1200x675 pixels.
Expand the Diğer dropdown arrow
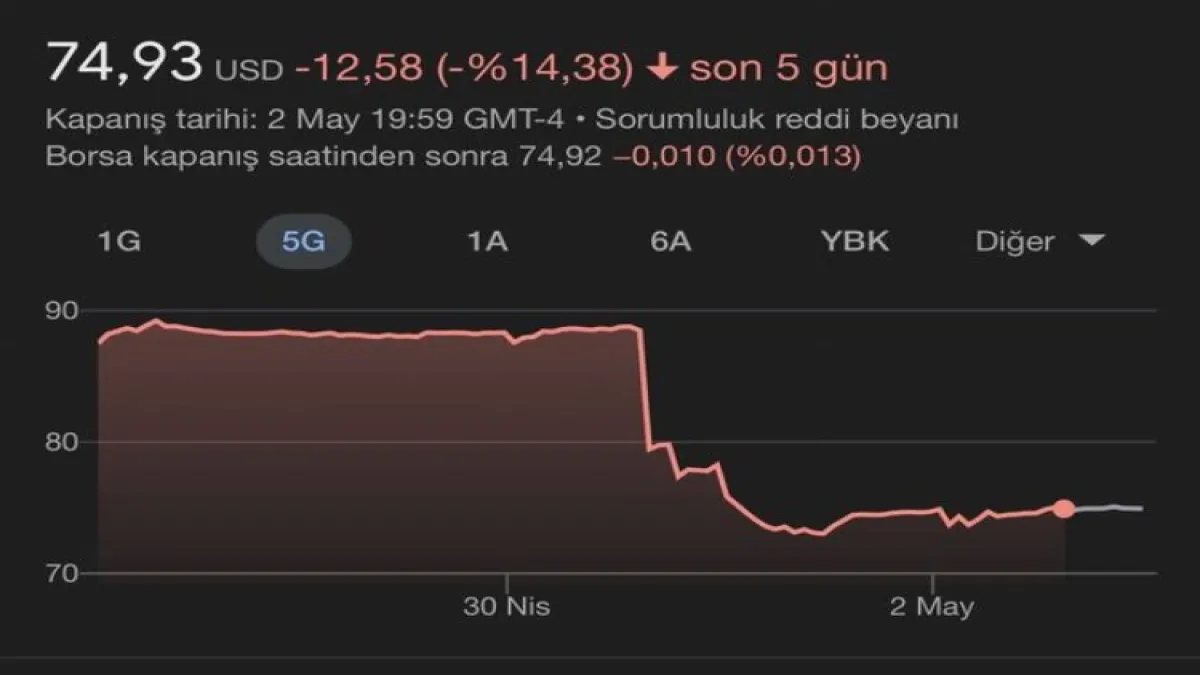(1092, 240)
